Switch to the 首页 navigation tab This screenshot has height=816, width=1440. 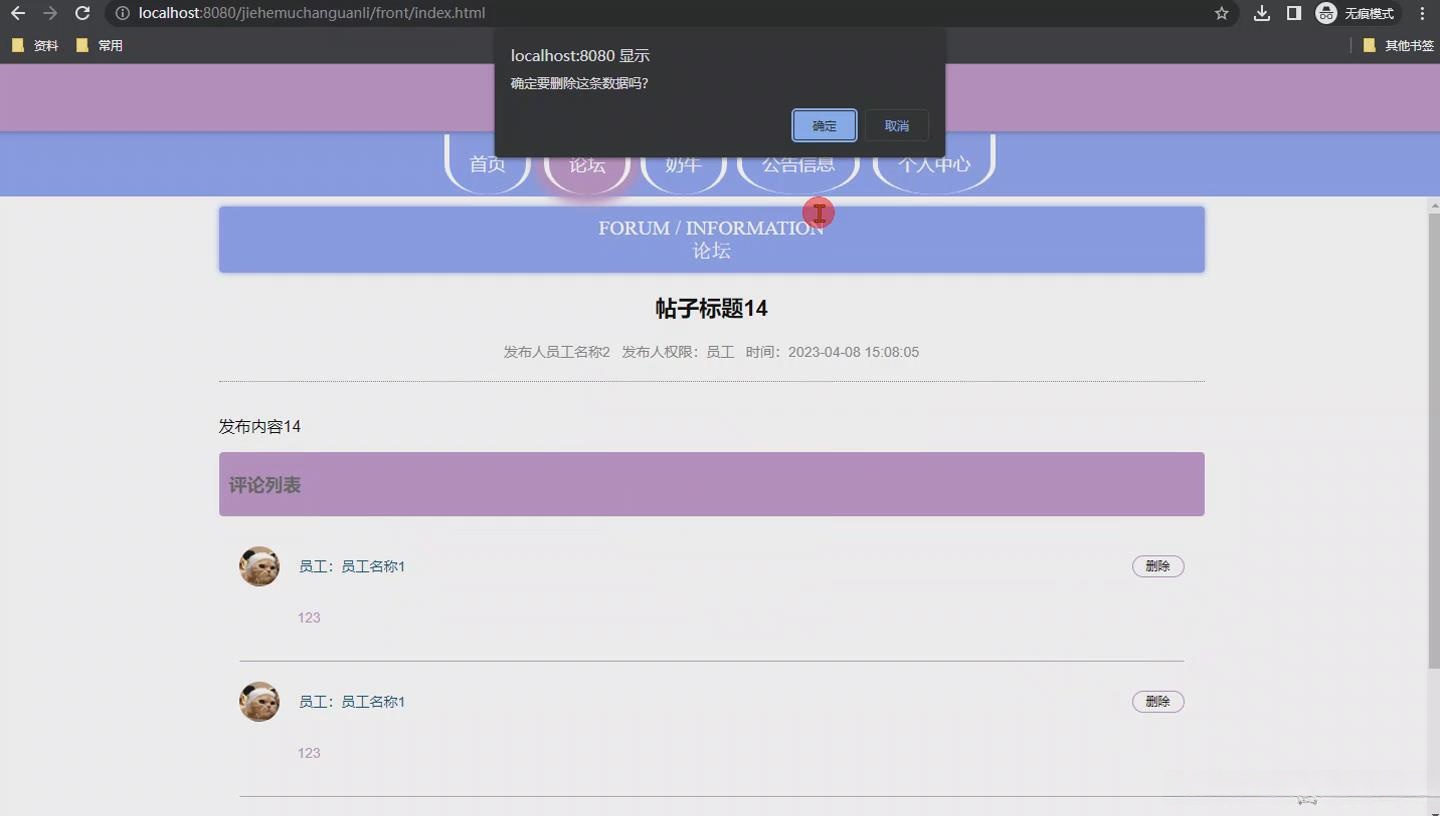487,164
